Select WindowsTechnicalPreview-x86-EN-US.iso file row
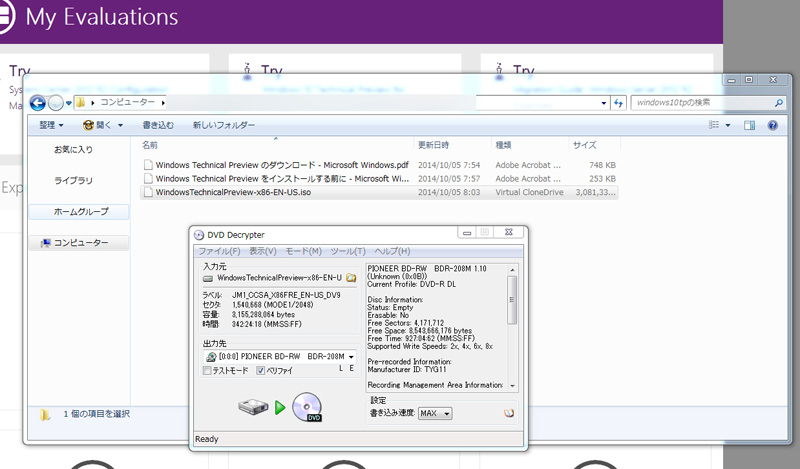This screenshot has height=469, width=800. pyautogui.click(x=379, y=192)
